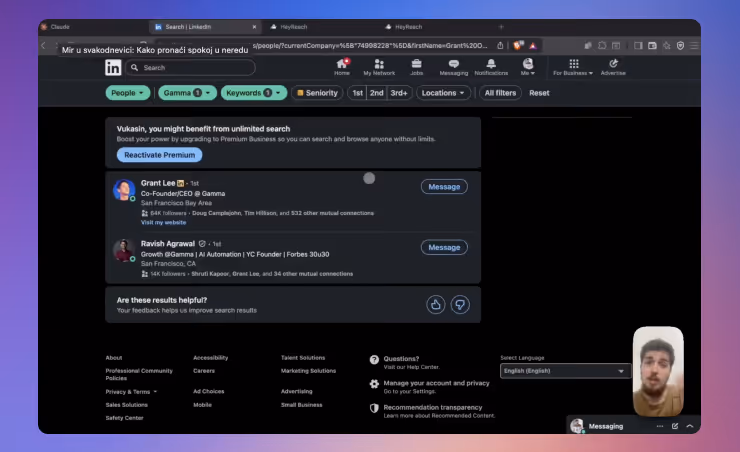
Task: Open the Notifications bell icon
Action: coord(491,67)
